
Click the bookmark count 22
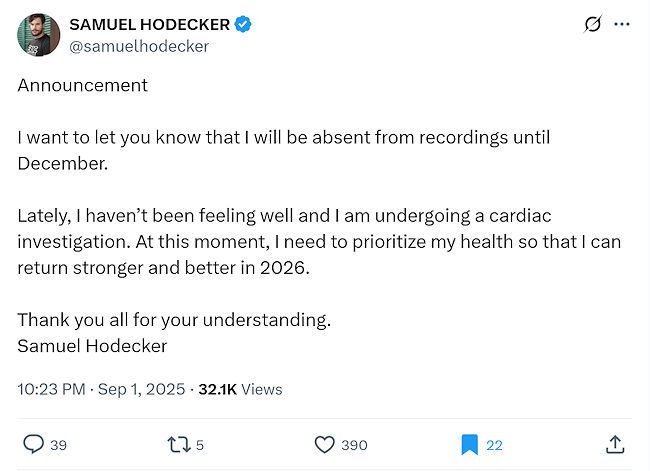(494, 445)
